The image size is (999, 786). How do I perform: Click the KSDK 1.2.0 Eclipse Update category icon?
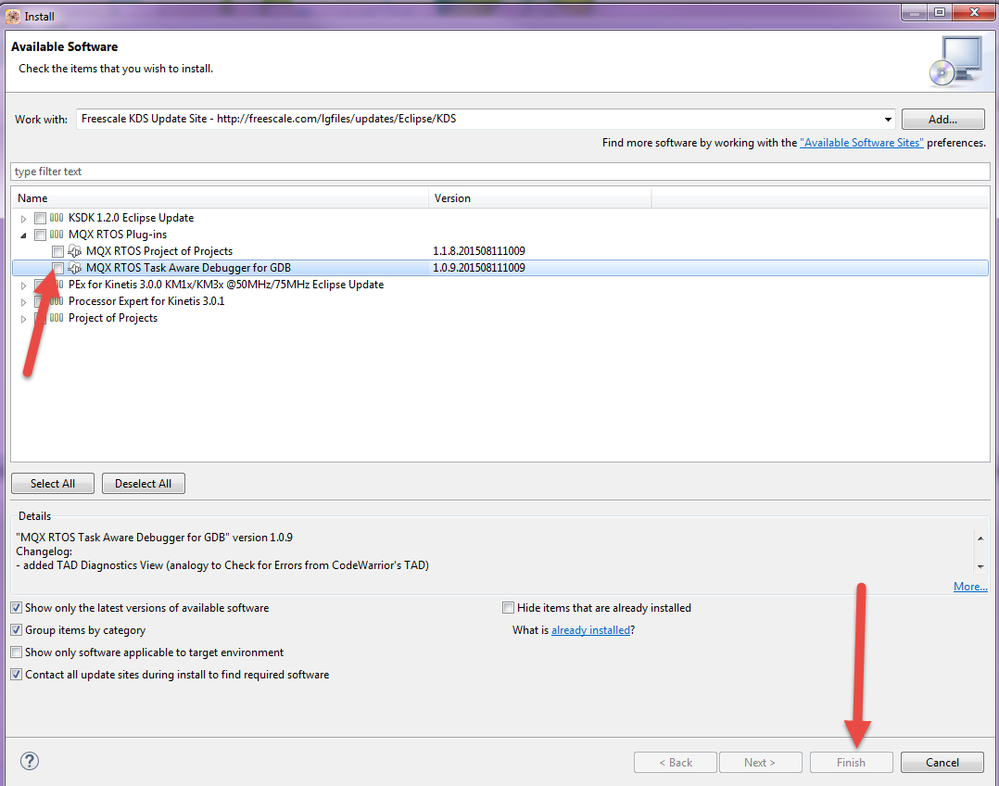(x=57, y=218)
